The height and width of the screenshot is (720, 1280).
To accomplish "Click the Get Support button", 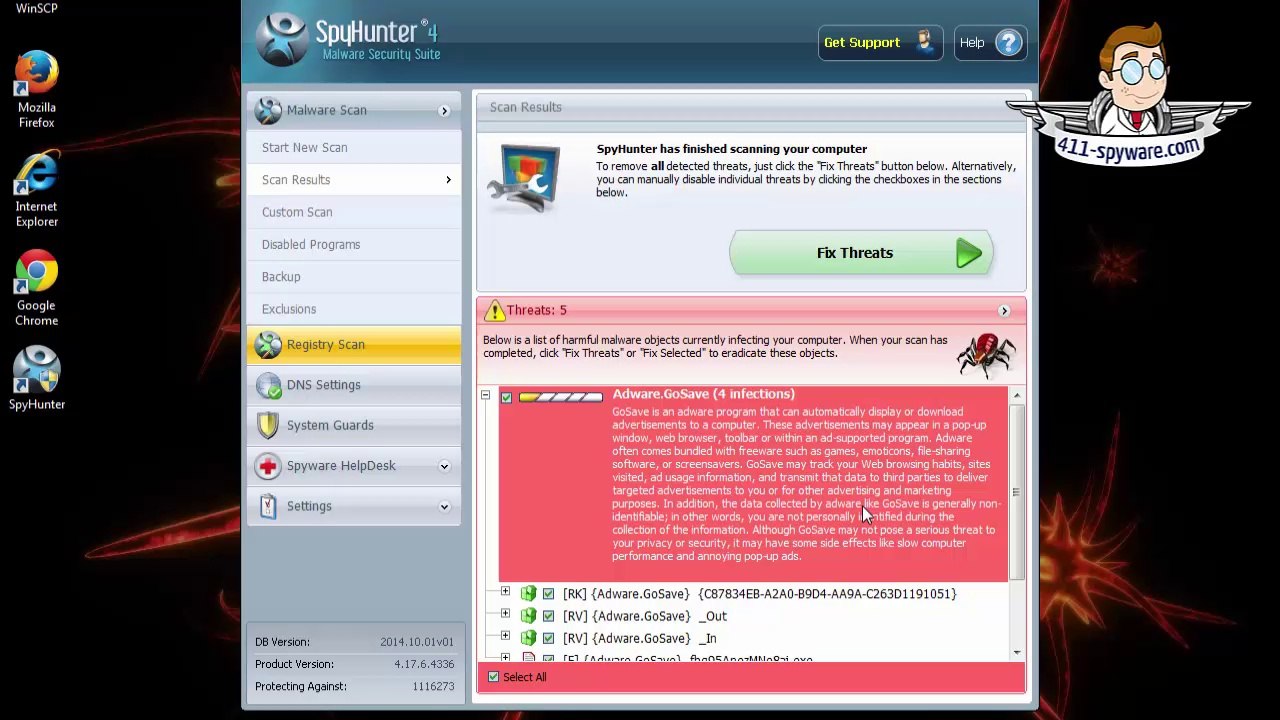I will (880, 43).
